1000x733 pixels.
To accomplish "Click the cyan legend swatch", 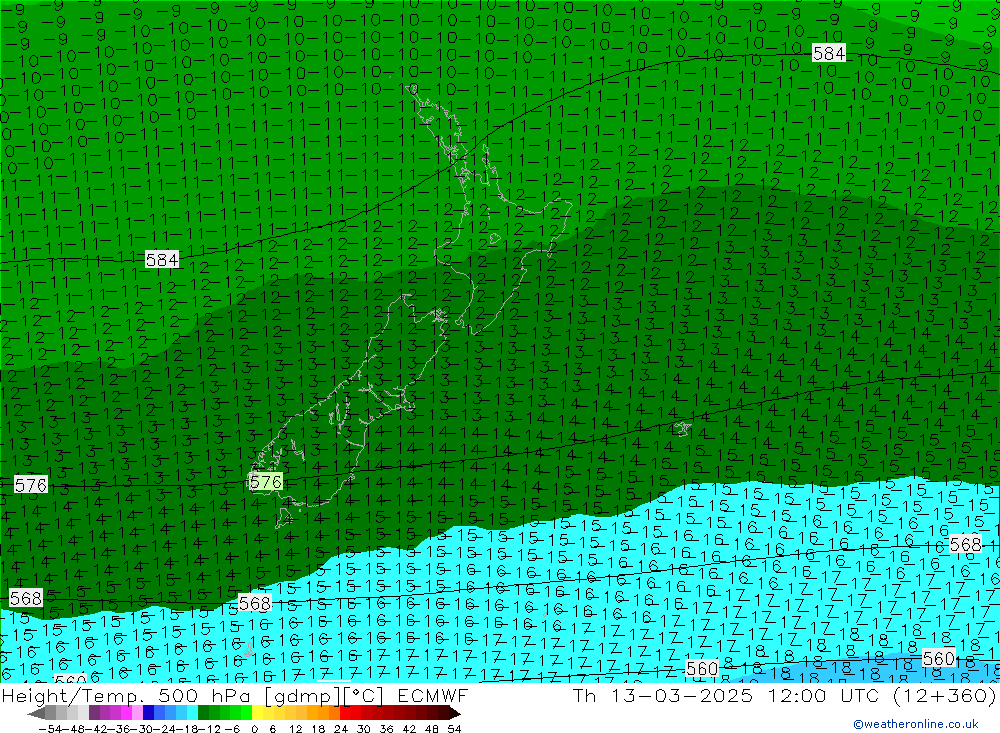I will tap(192, 713).
